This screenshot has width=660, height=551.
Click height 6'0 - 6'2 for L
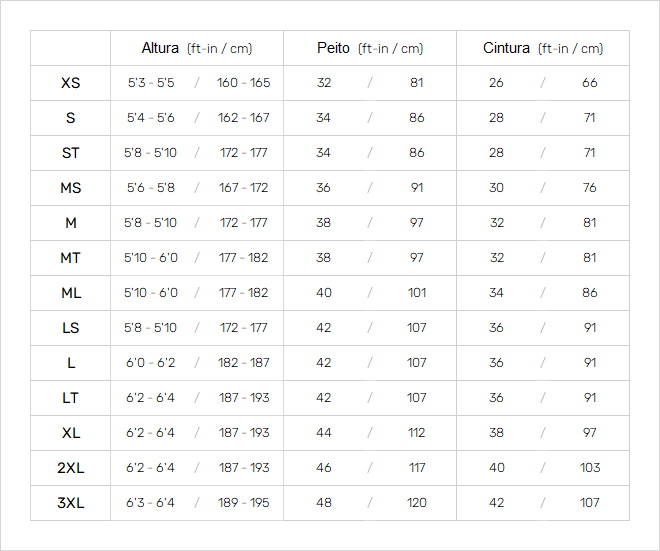coord(150,362)
